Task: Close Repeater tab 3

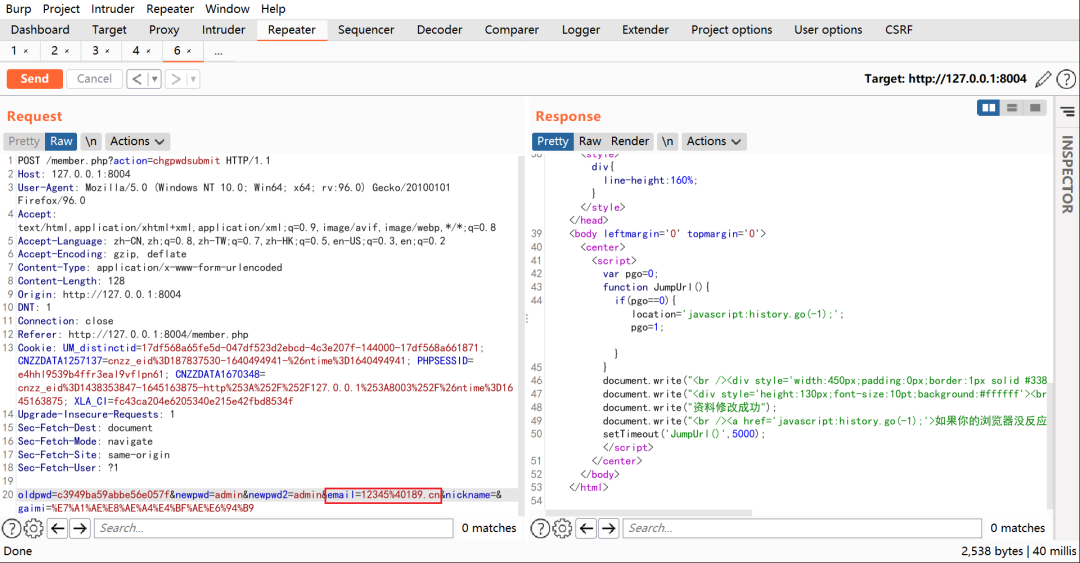Action: click(x=107, y=51)
